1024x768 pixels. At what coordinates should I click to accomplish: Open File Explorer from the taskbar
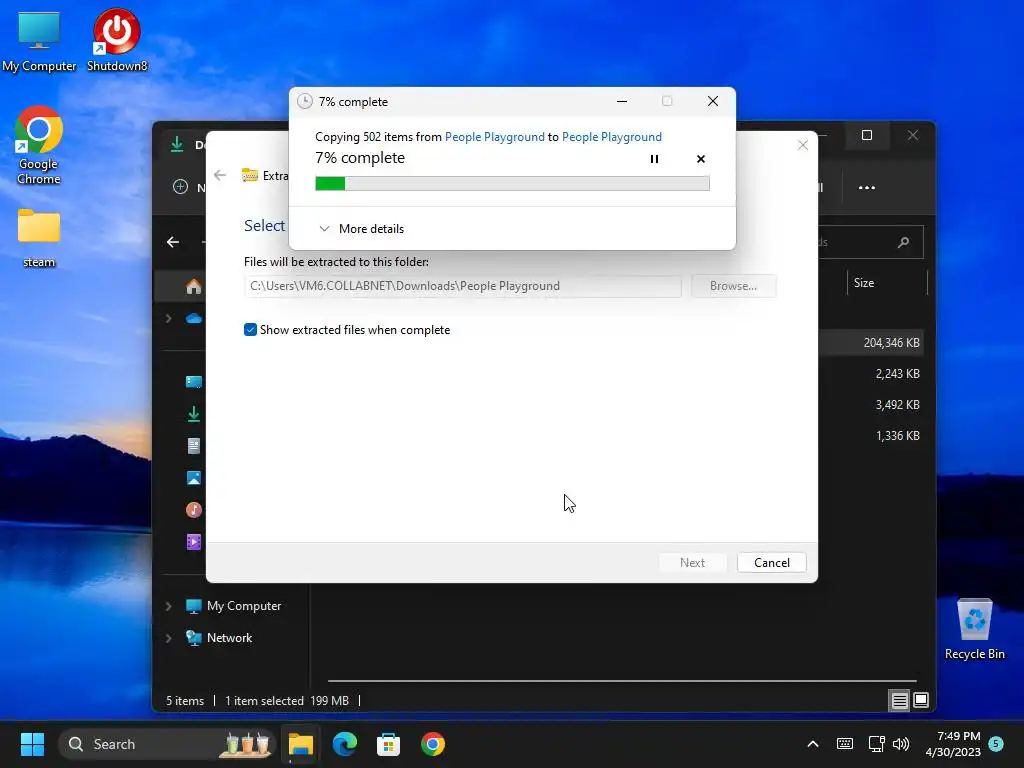pyautogui.click(x=300, y=744)
